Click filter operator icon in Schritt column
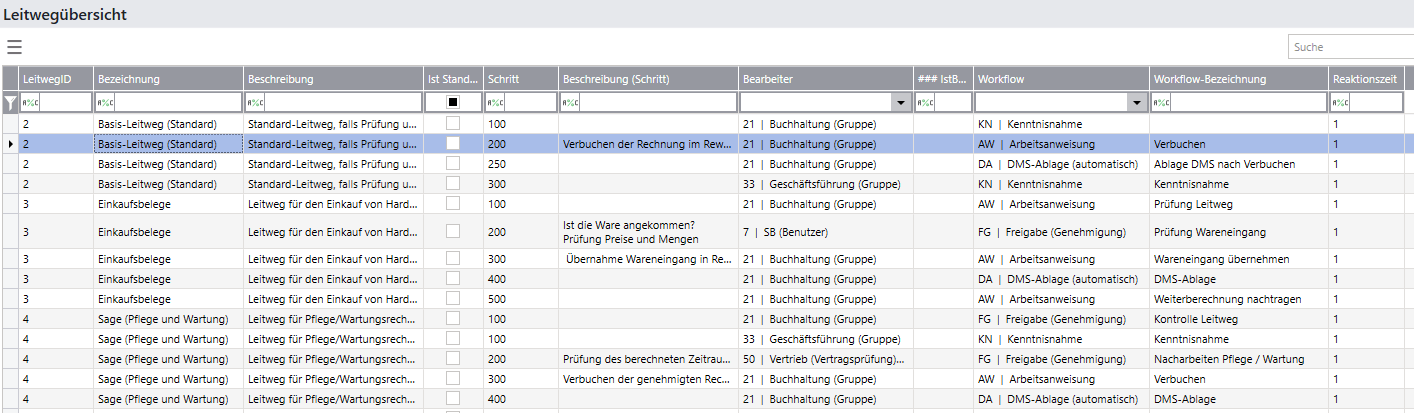Image resolution: width=1414 pixels, height=413 pixels. click(495, 102)
